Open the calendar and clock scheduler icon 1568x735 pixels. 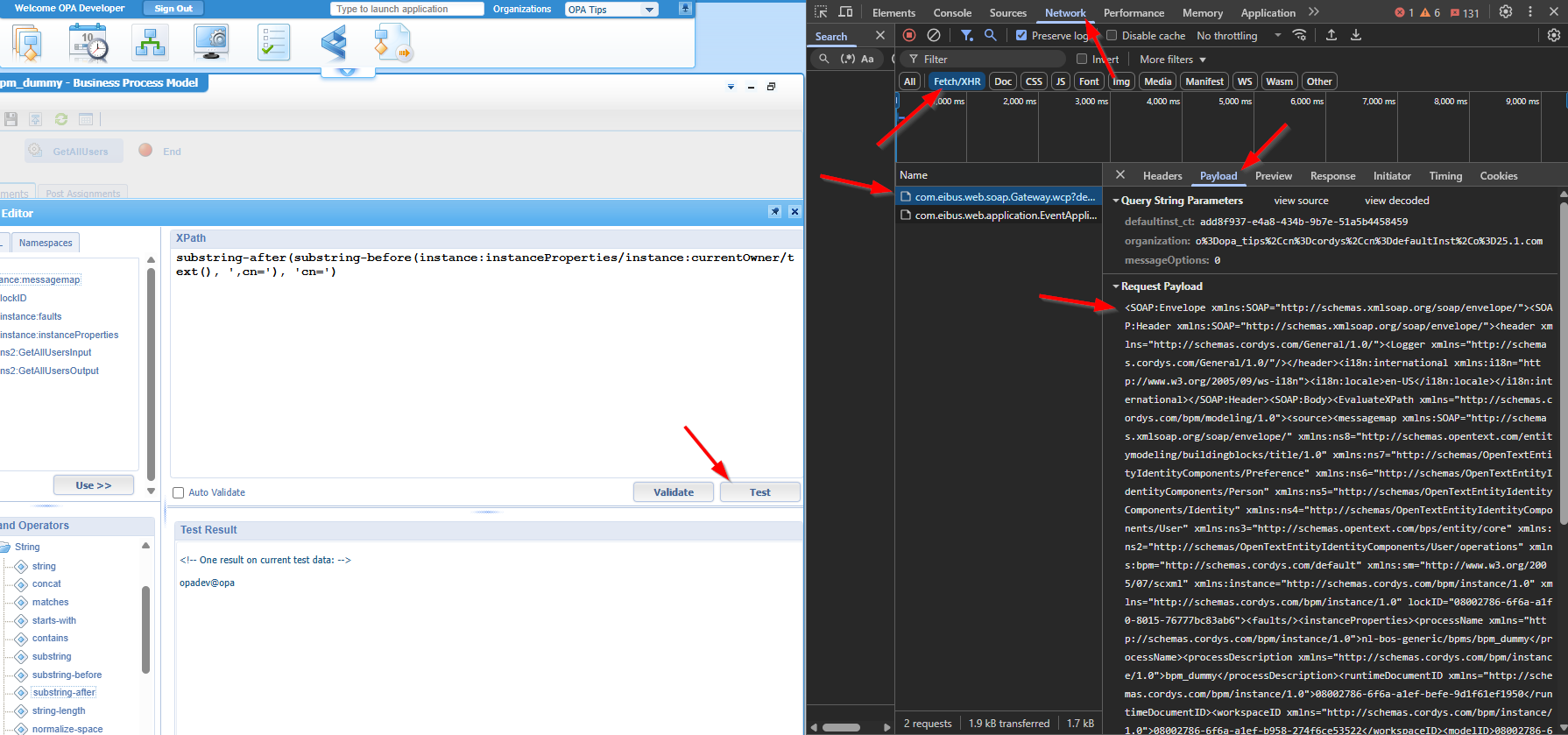pos(88,43)
